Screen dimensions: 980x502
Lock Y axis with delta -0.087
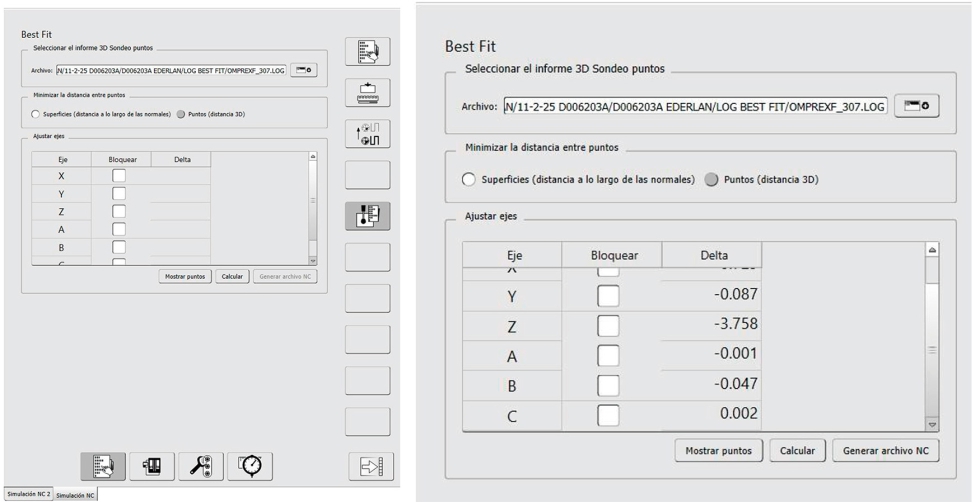point(608,296)
